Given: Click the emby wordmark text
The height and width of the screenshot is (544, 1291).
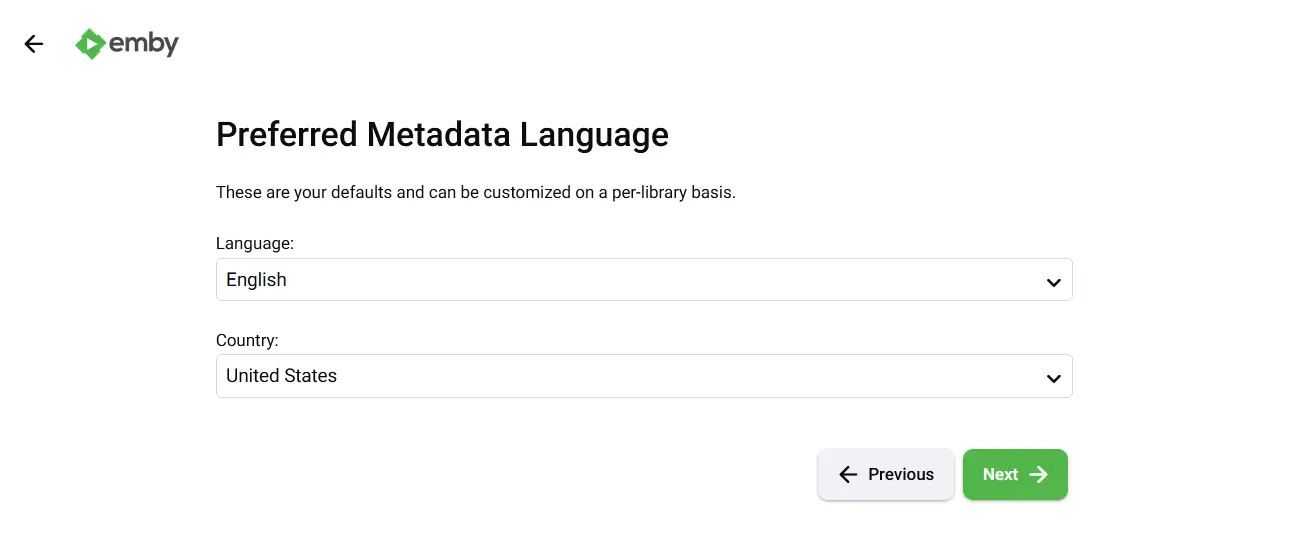Looking at the screenshot, I should pos(143,44).
